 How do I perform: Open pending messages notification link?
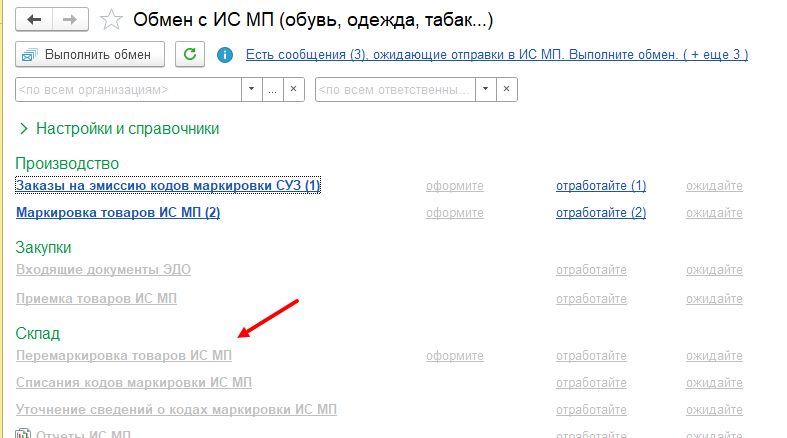click(496, 54)
